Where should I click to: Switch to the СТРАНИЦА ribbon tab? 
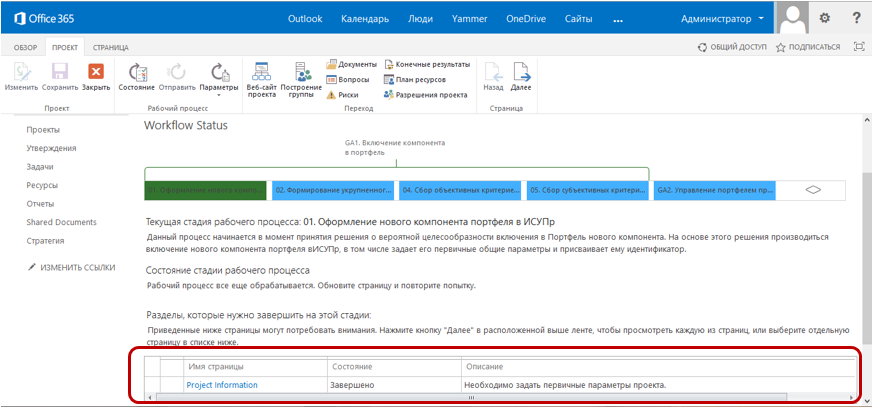(111, 47)
